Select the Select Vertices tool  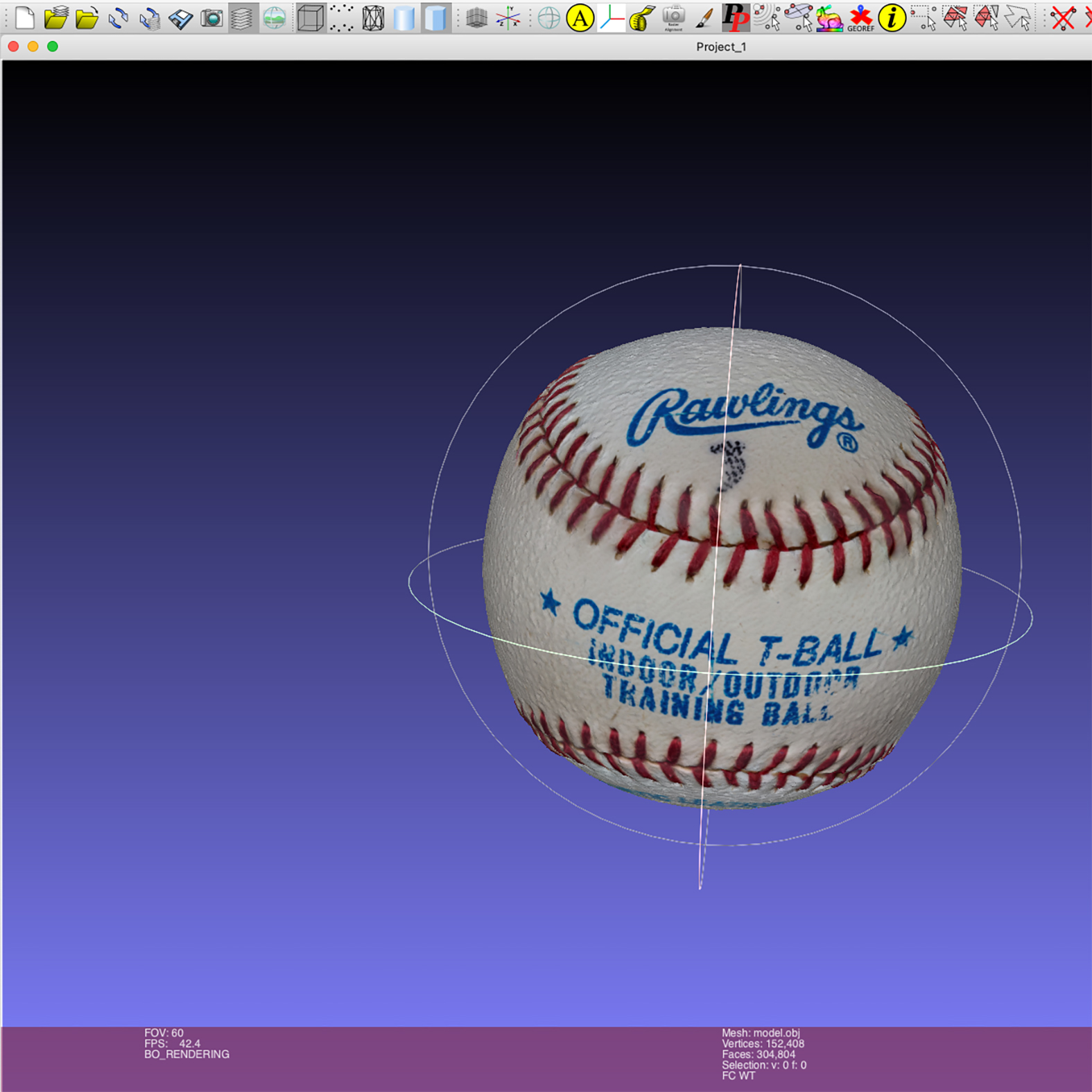pos(924,18)
